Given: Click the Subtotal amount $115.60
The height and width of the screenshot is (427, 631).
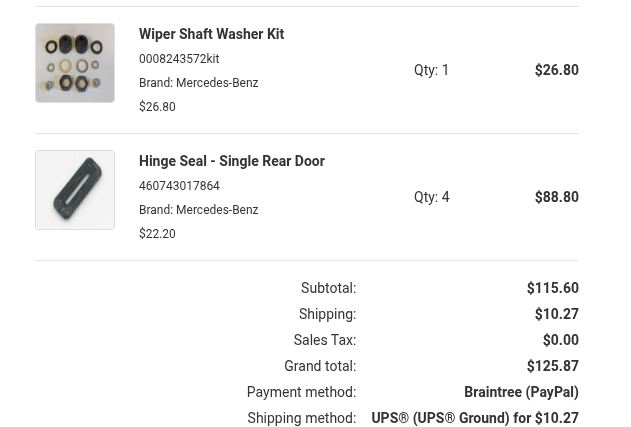Looking at the screenshot, I should 552,288.
